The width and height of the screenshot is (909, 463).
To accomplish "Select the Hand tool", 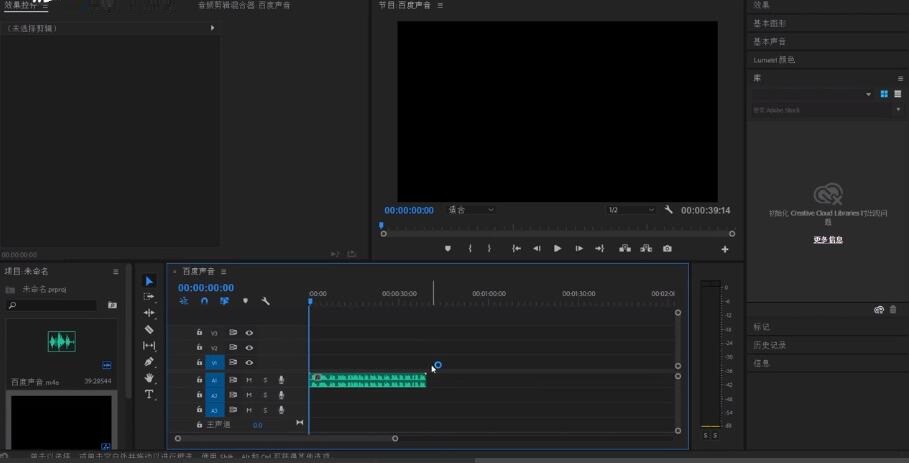I will [149, 378].
